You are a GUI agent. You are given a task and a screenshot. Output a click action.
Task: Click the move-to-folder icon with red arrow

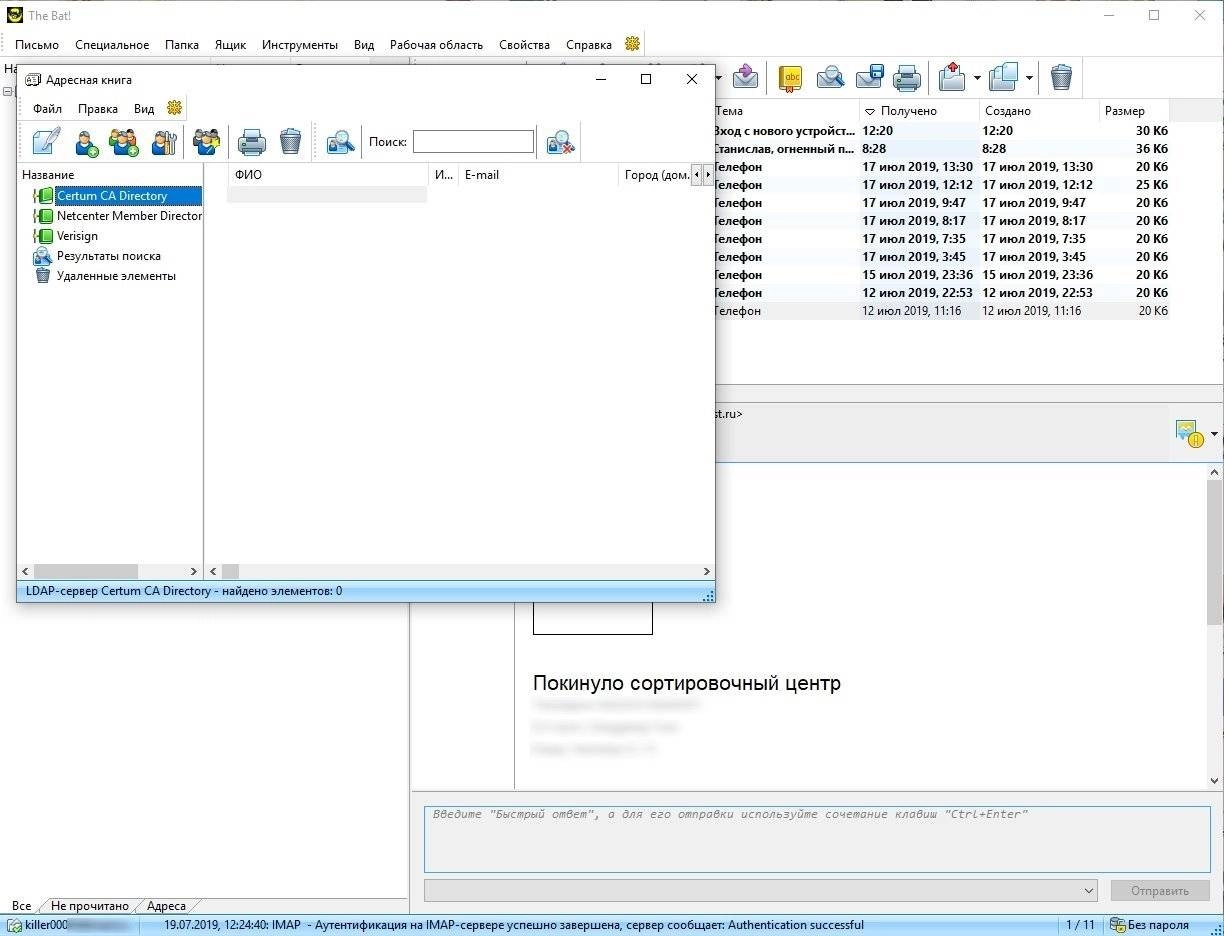coord(952,77)
